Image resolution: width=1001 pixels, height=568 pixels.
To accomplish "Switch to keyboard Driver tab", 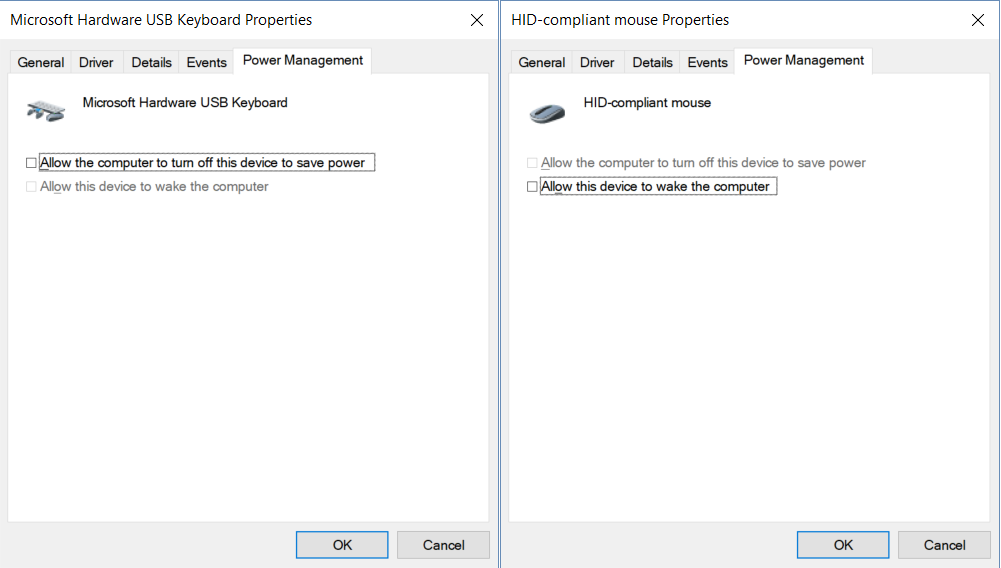I will (96, 63).
